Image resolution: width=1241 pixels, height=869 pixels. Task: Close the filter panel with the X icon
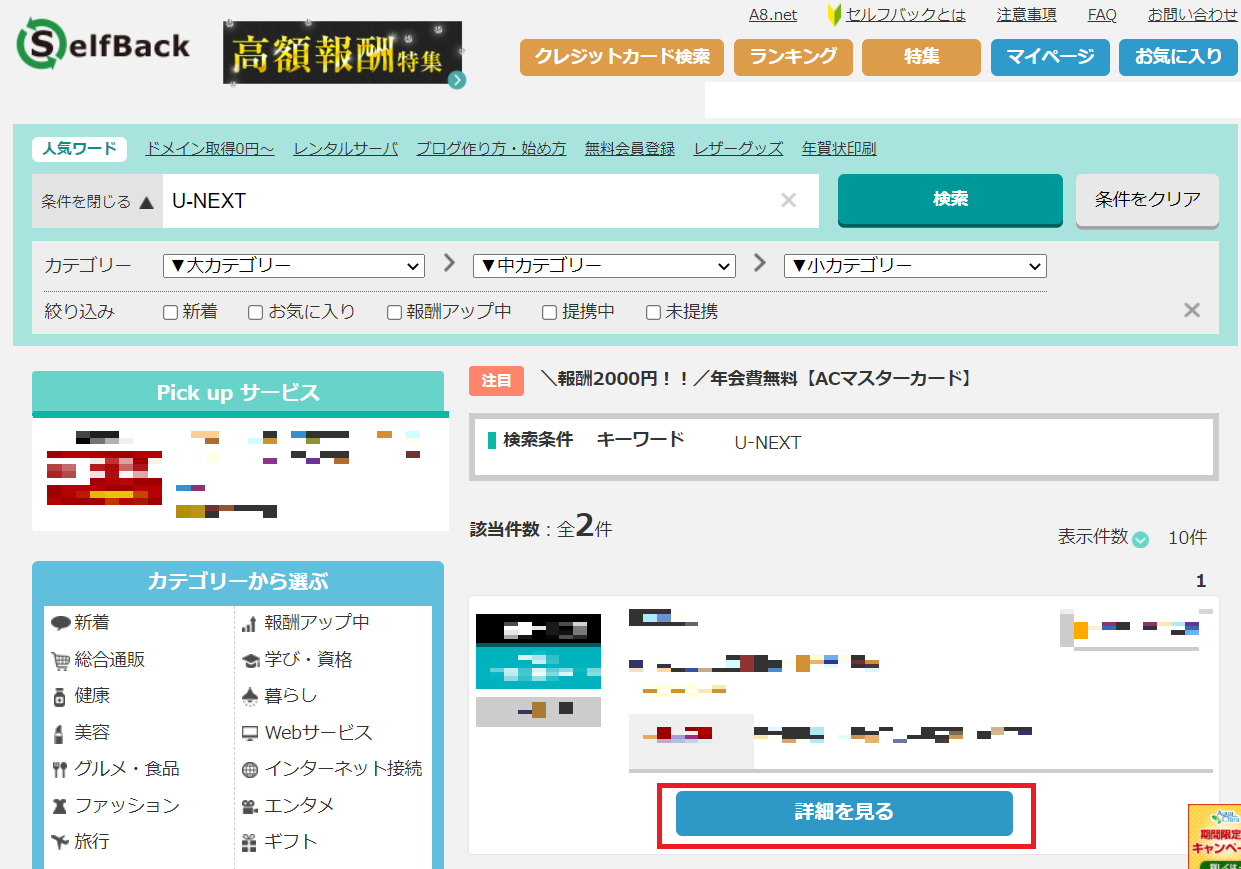point(1191,310)
